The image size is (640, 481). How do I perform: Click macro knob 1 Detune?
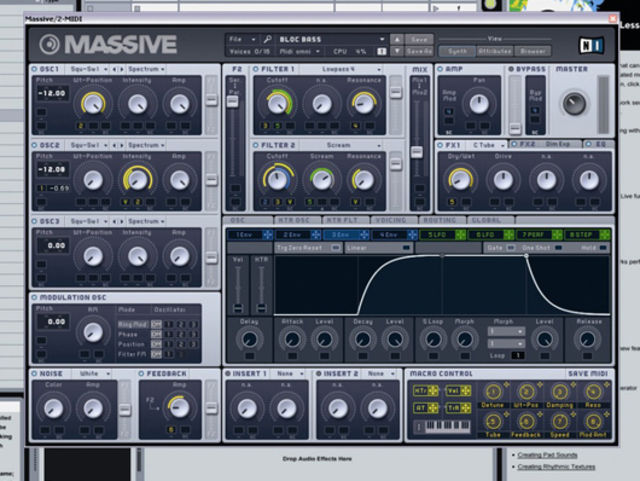493,392
